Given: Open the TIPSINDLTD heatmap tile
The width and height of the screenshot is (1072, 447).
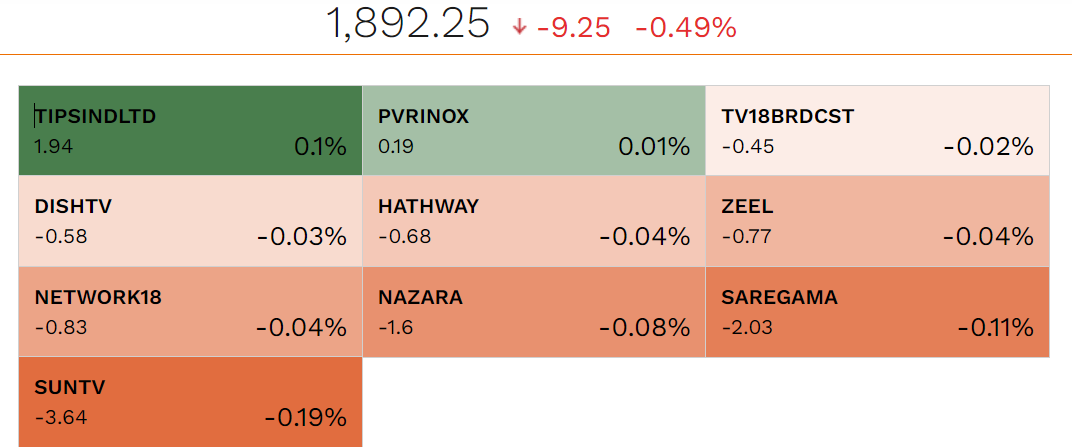Looking at the screenshot, I should 190,131.
